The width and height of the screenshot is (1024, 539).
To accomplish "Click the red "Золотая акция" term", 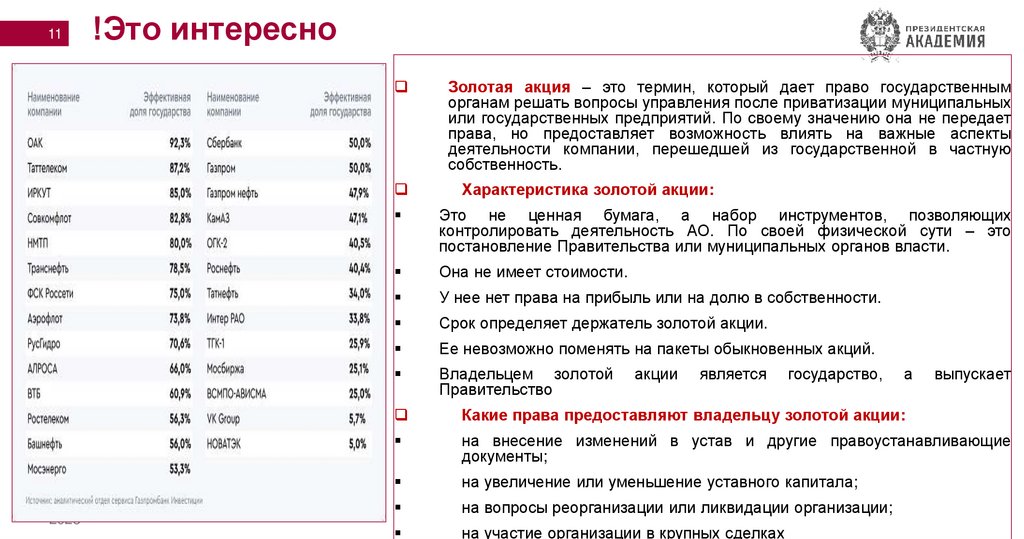I will (509, 87).
